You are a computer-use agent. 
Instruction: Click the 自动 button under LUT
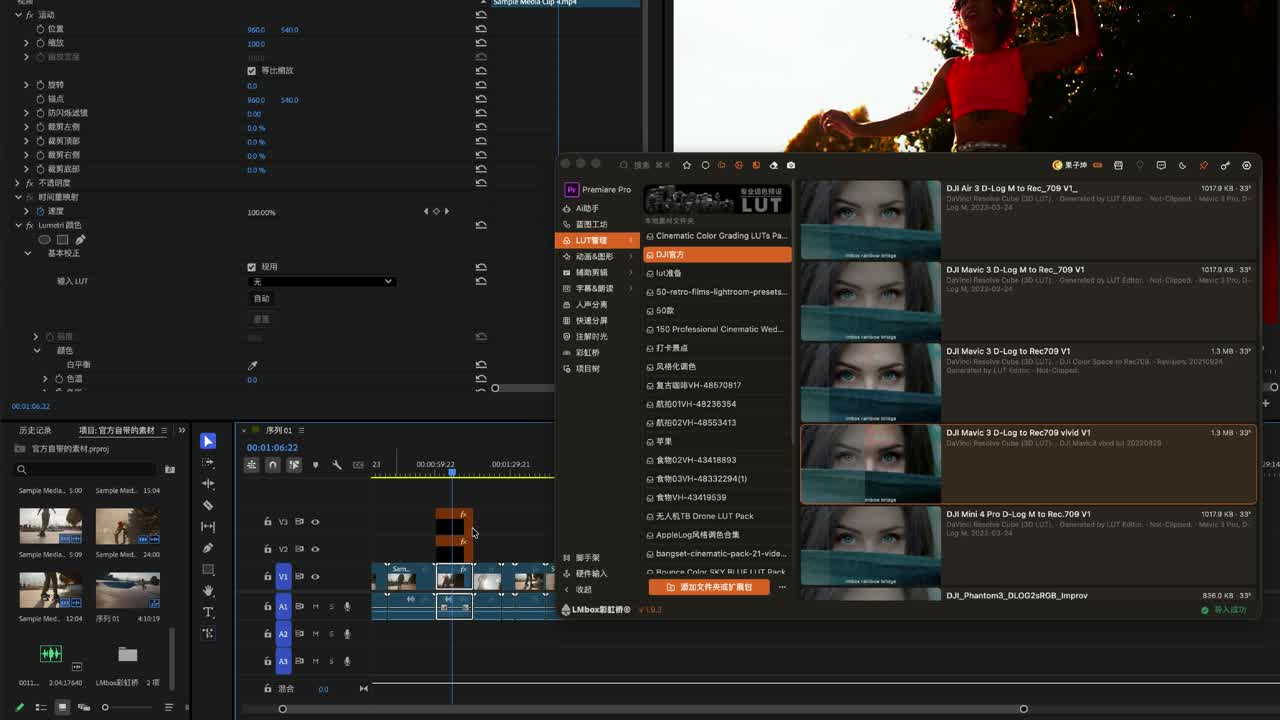point(261,299)
